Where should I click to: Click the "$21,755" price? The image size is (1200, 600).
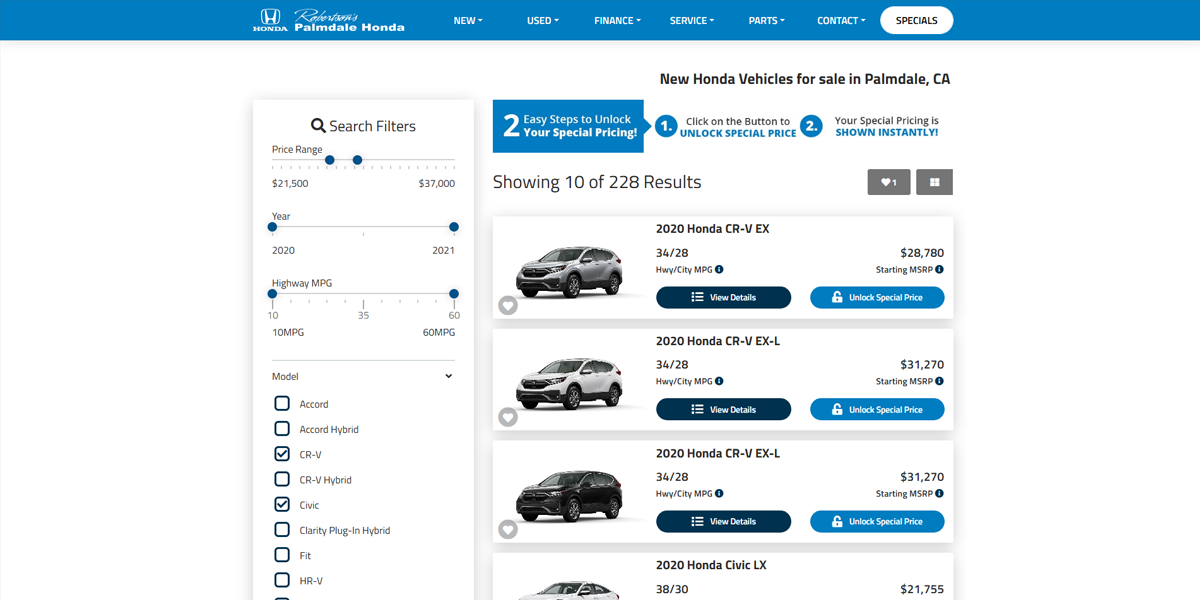point(922,589)
